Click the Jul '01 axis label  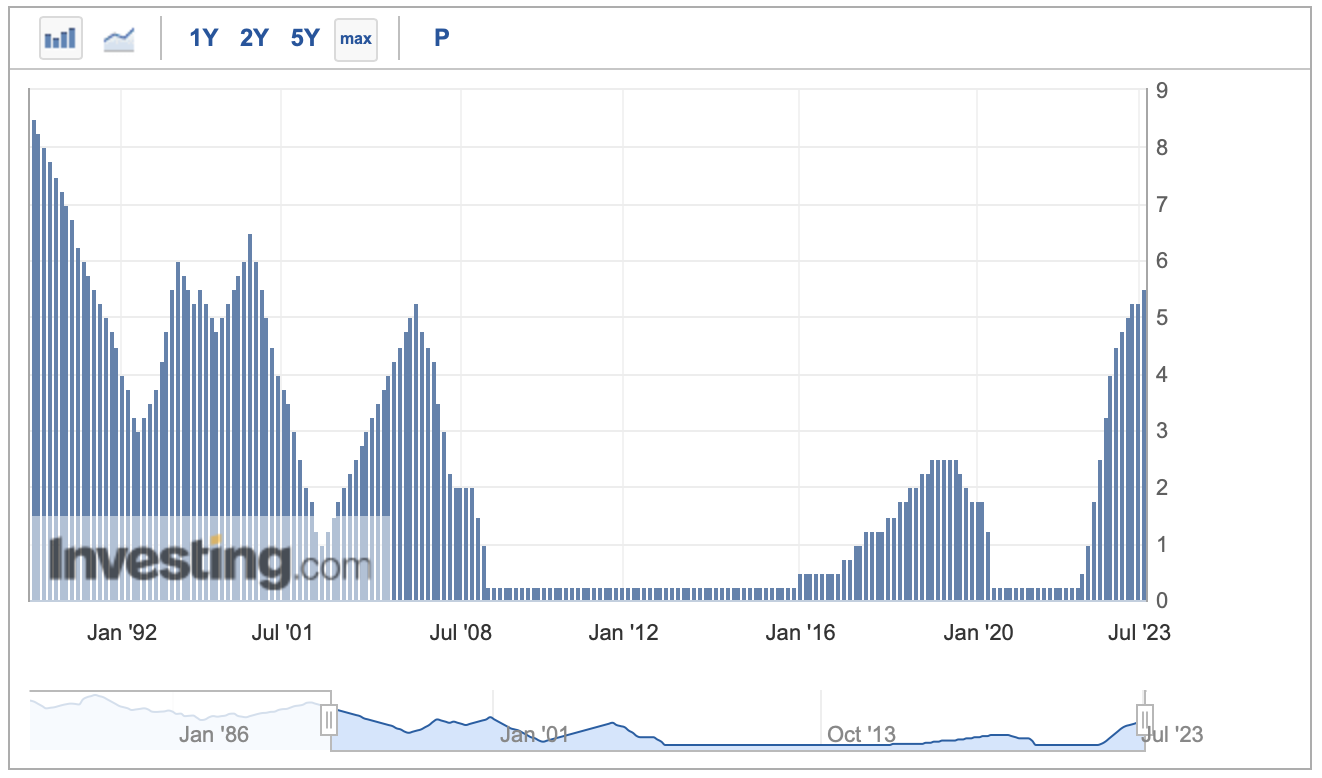point(281,632)
